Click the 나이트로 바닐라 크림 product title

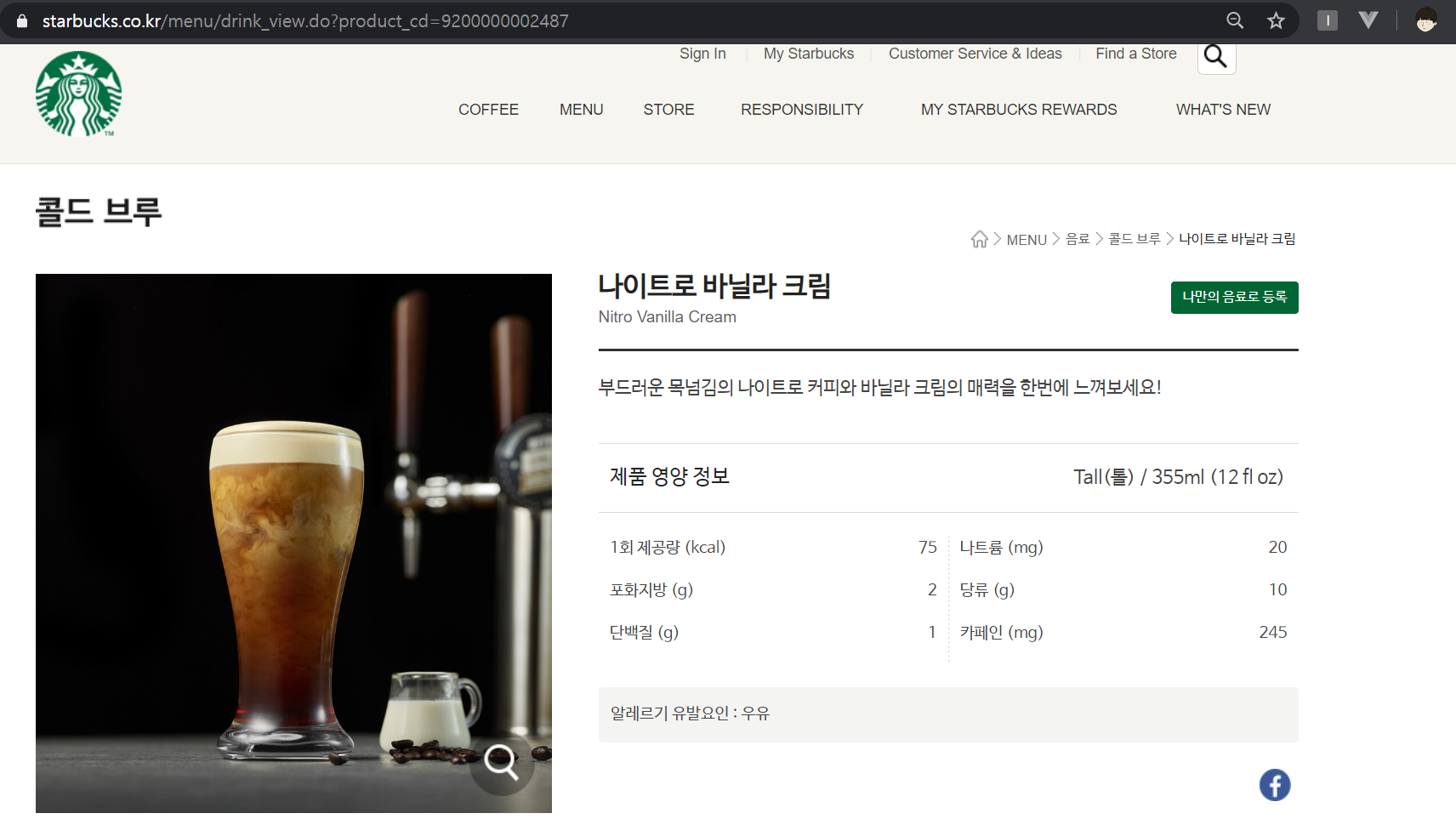714,286
